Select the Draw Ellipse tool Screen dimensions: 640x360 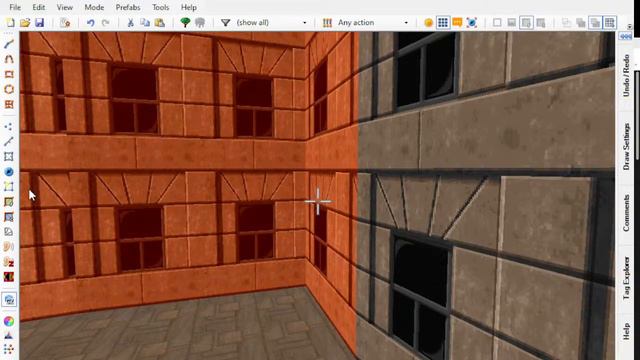tap(9, 89)
